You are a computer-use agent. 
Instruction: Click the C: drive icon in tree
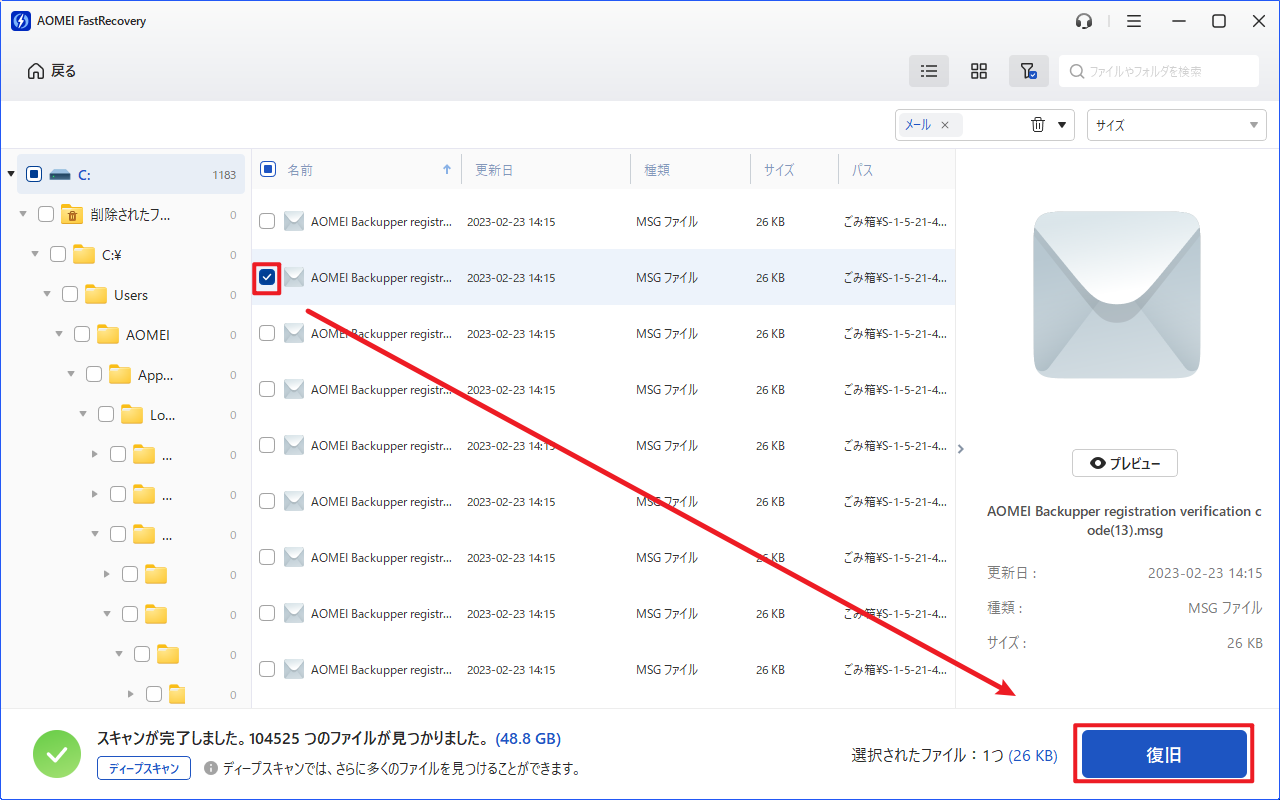[x=60, y=174]
